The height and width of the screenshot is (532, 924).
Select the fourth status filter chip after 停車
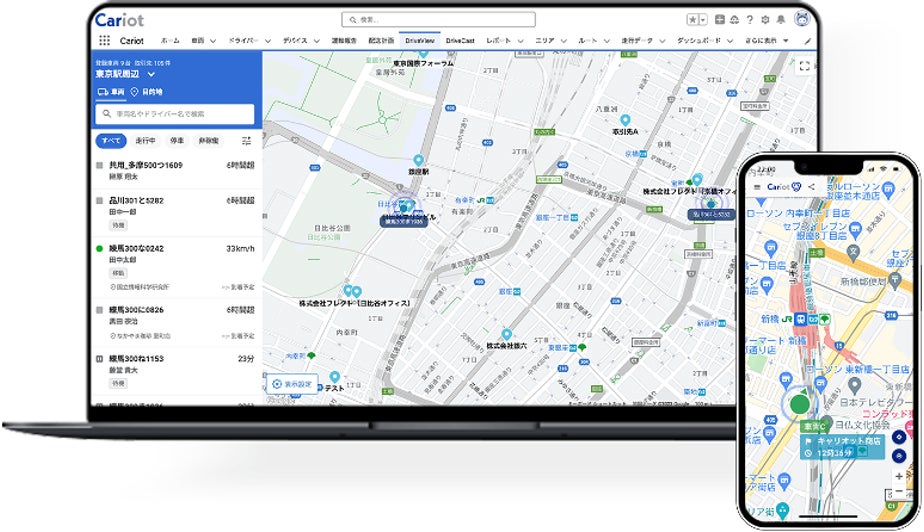[209, 140]
